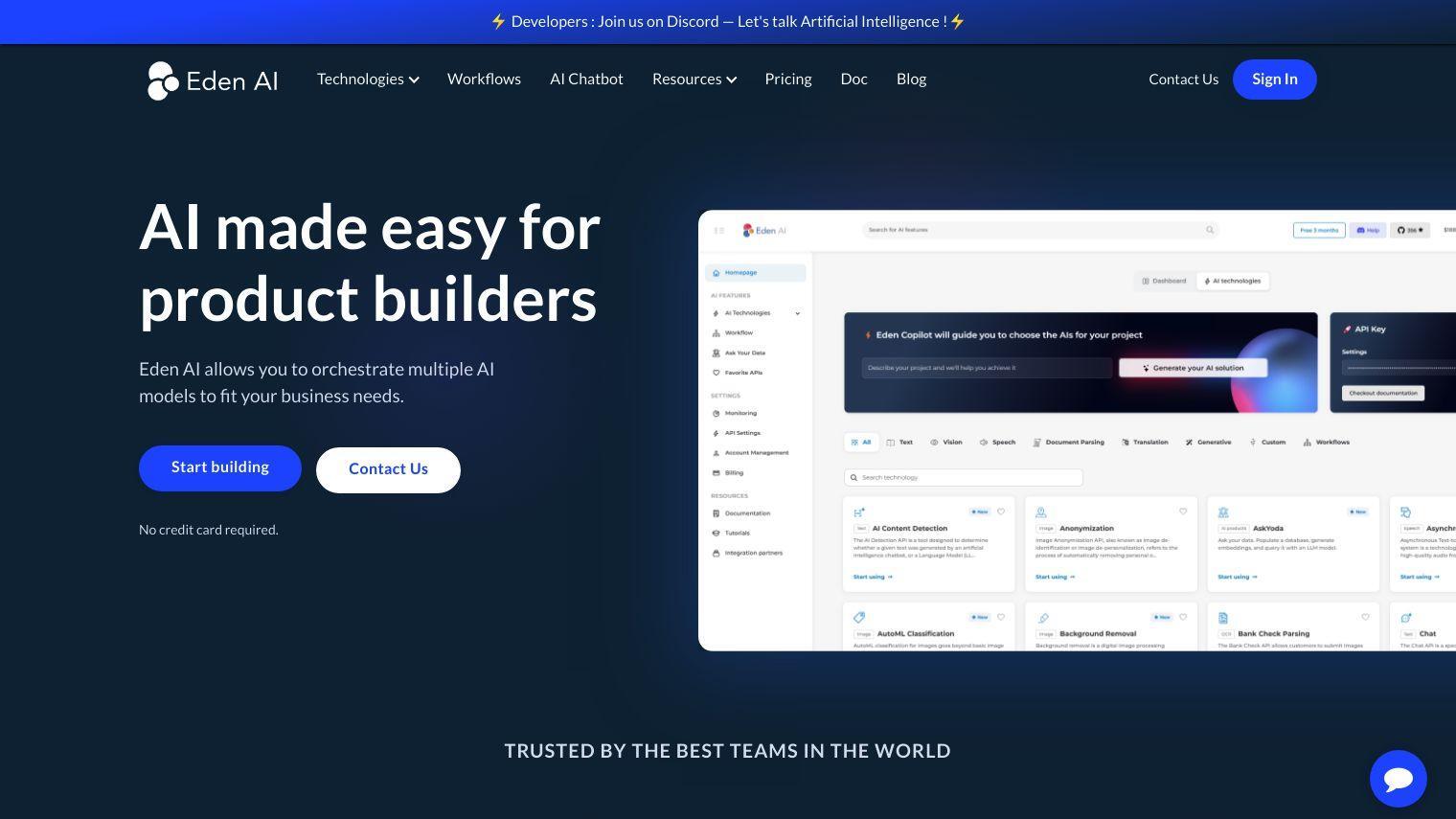The width and height of the screenshot is (1456, 819).
Task: Select the Workflows filter tab in preview
Action: pyautogui.click(x=1327, y=443)
